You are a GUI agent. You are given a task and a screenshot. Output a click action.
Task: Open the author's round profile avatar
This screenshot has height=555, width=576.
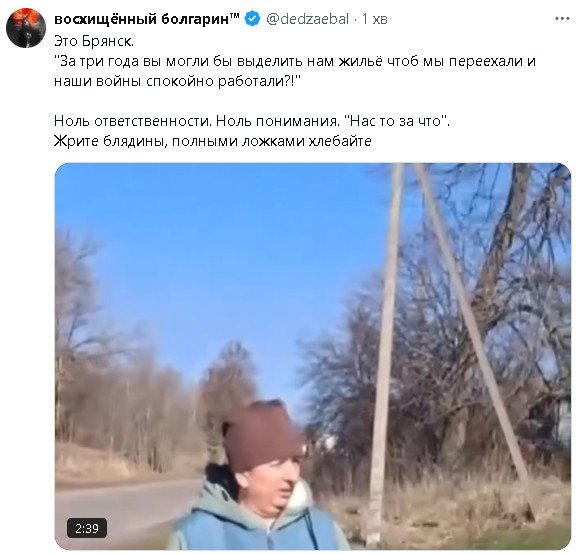coord(26,28)
